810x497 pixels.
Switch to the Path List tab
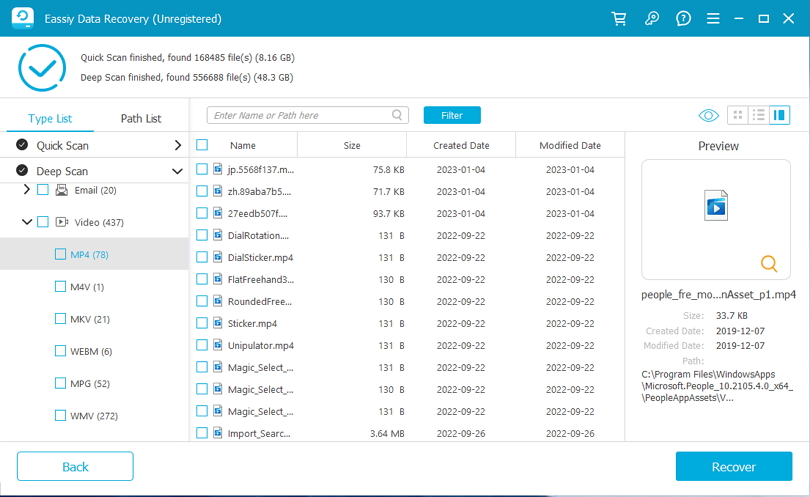(141, 118)
